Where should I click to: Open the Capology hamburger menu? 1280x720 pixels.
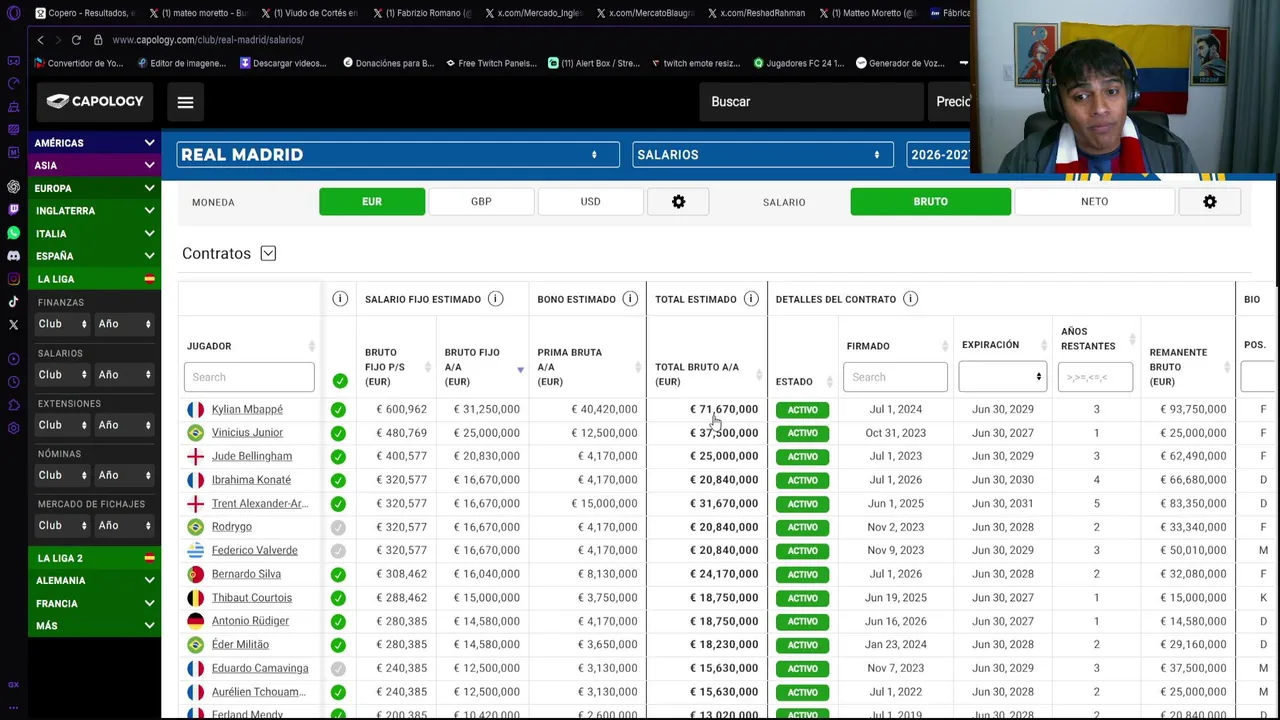pos(185,102)
